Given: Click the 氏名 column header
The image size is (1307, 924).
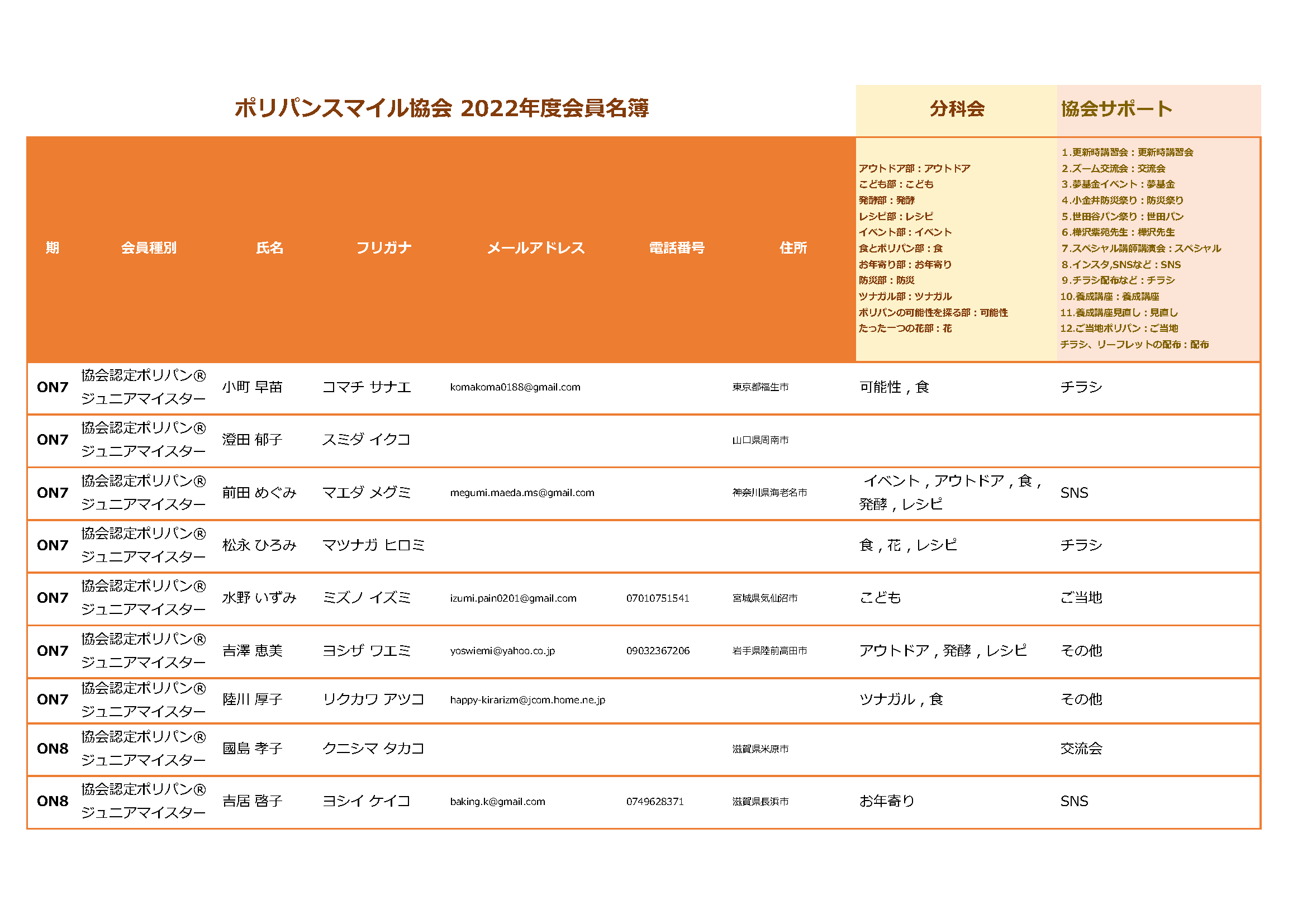Looking at the screenshot, I should pyautogui.click(x=269, y=247).
